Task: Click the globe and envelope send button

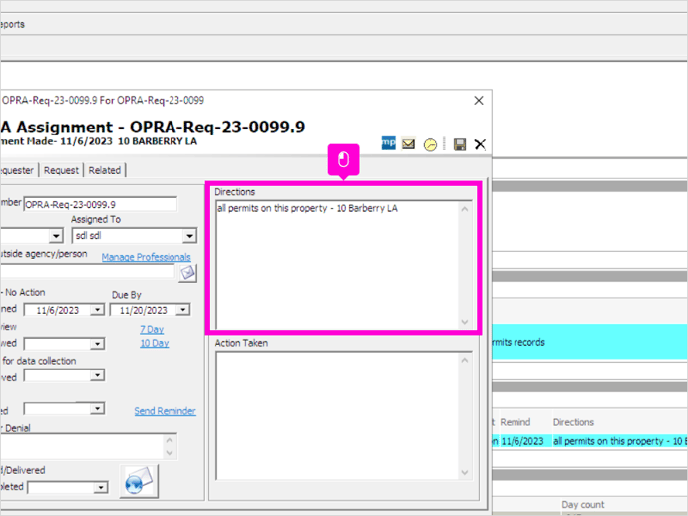Action: click(139, 481)
